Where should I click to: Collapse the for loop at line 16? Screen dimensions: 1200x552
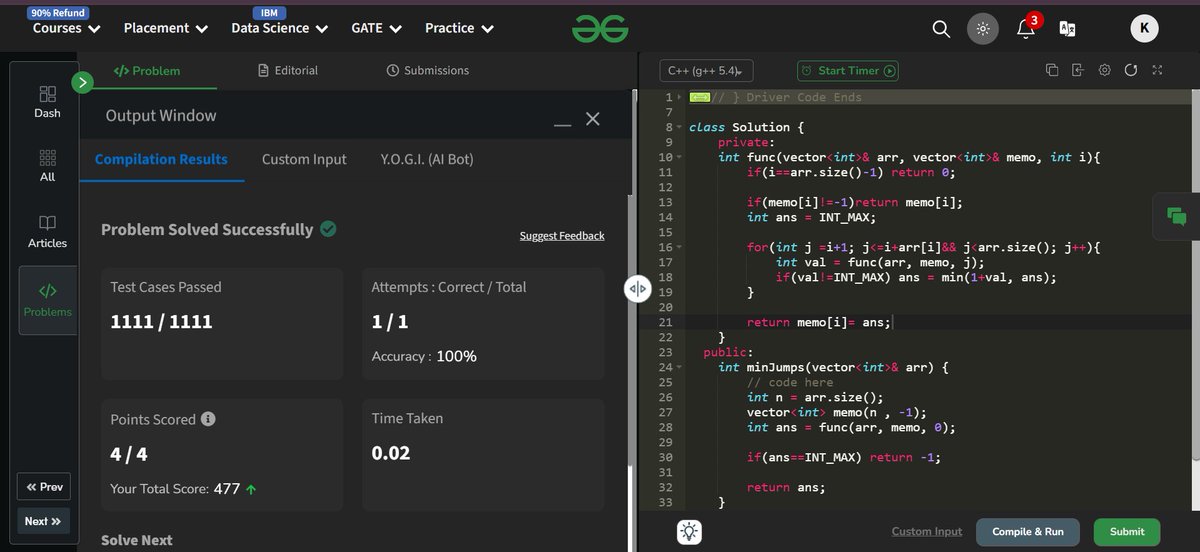(x=679, y=247)
